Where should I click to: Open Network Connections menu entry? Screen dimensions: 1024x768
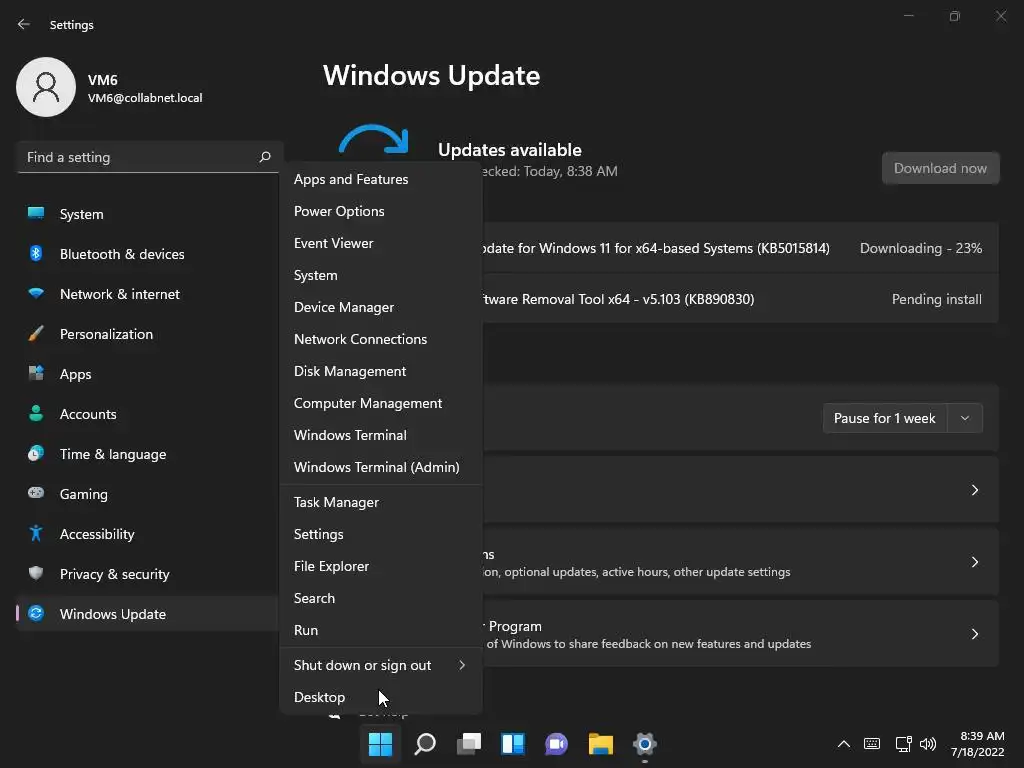[x=381, y=339]
